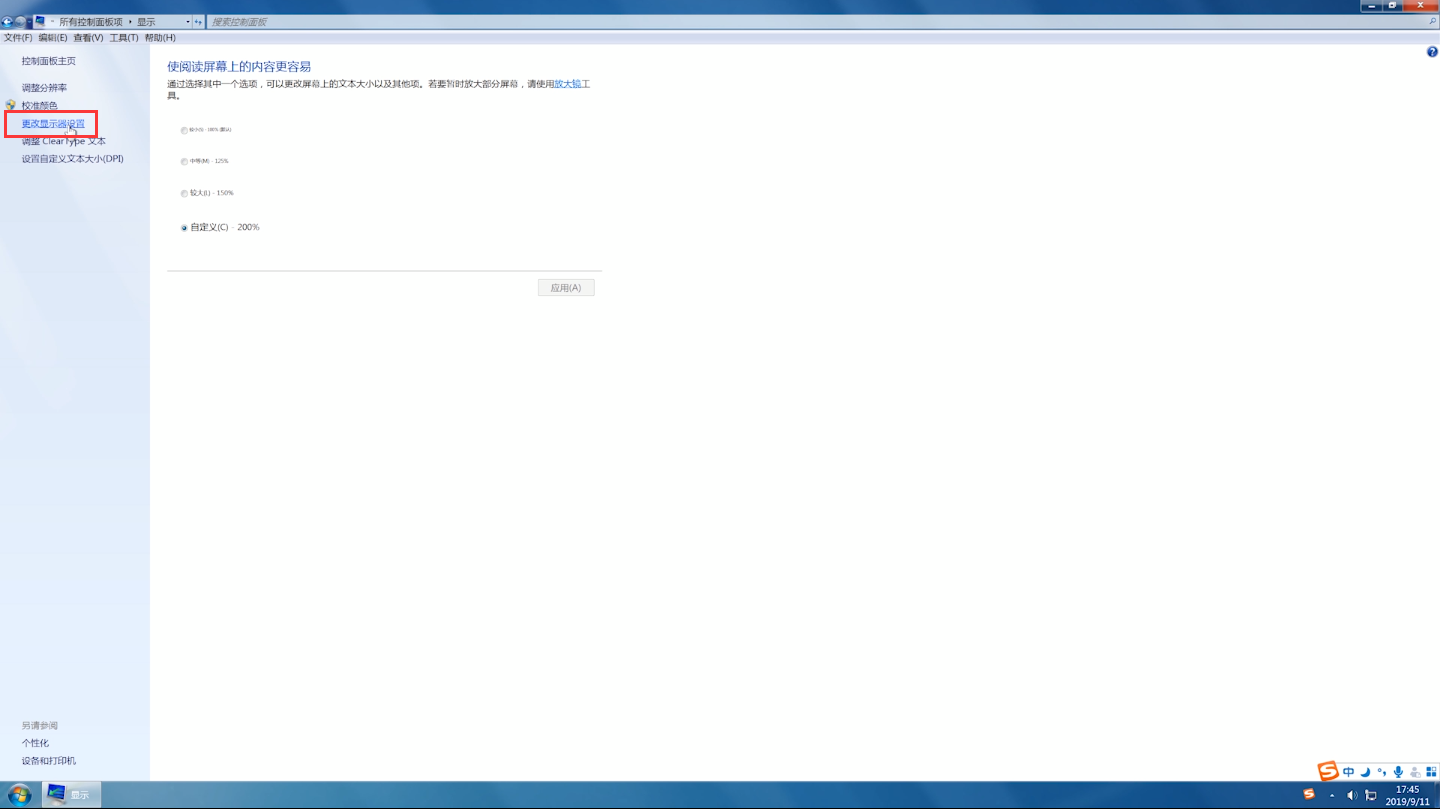Click 显示 in the breadcrumb

coord(146,22)
